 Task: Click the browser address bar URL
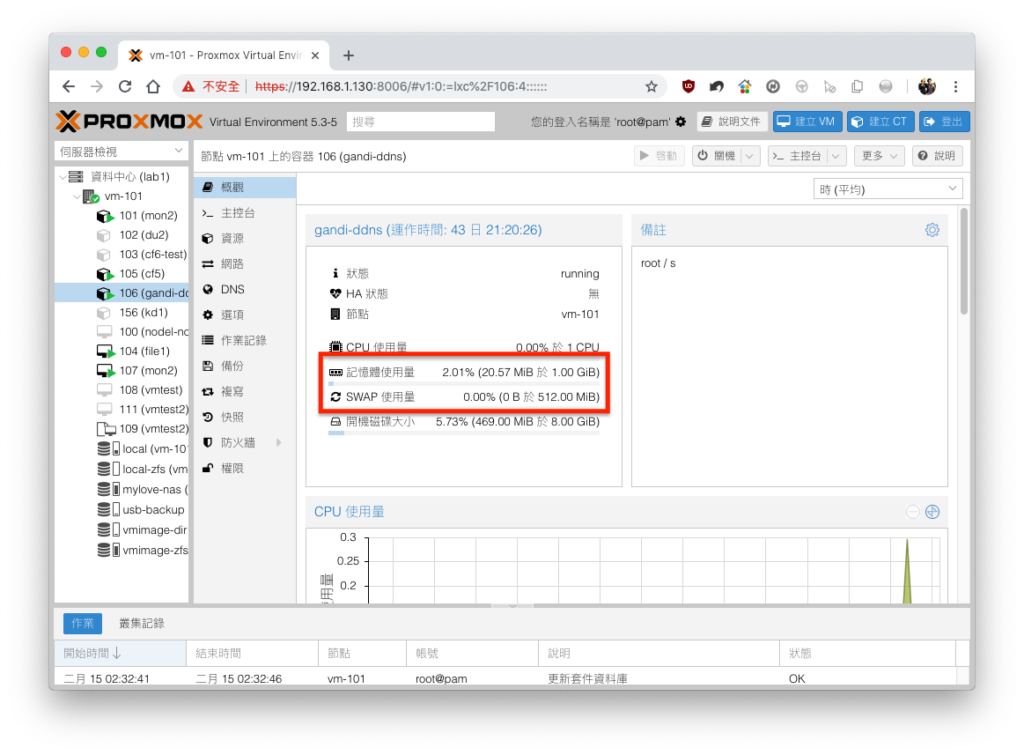[401, 87]
